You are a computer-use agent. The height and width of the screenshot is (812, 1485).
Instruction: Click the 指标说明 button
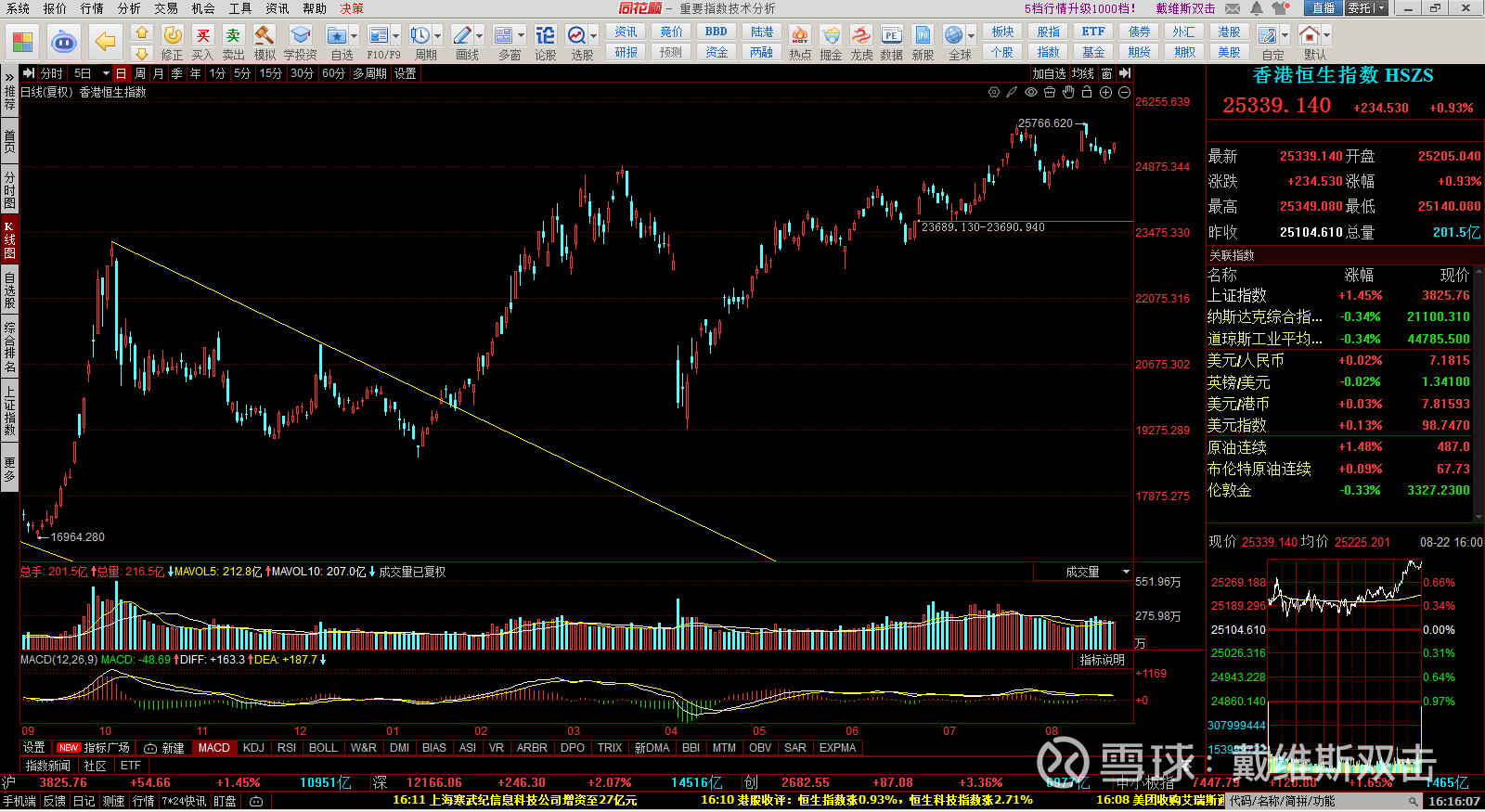click(x=1102, y=660)
